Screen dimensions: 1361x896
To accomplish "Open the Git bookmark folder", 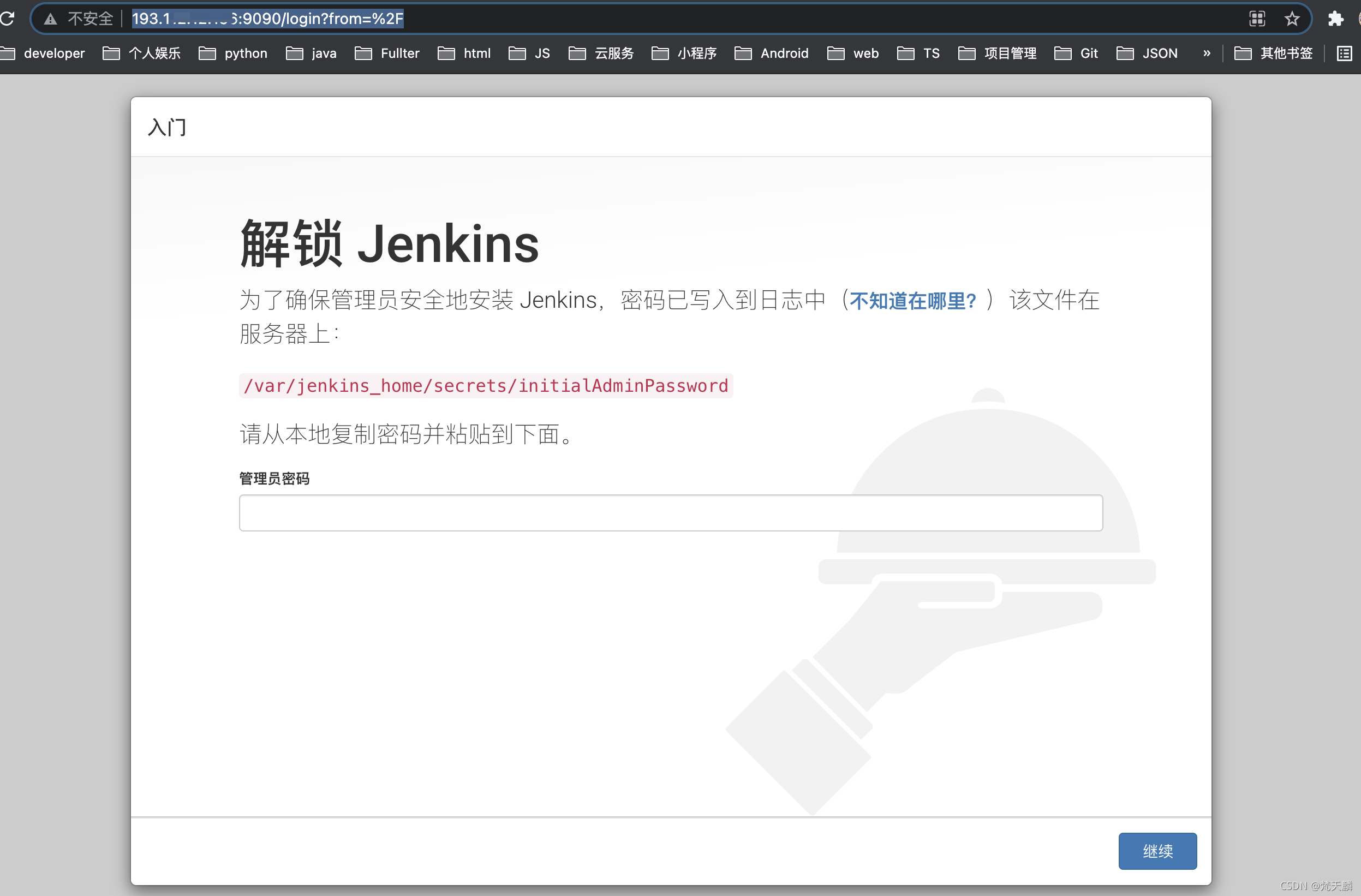I will click(x=1076, y=53).
